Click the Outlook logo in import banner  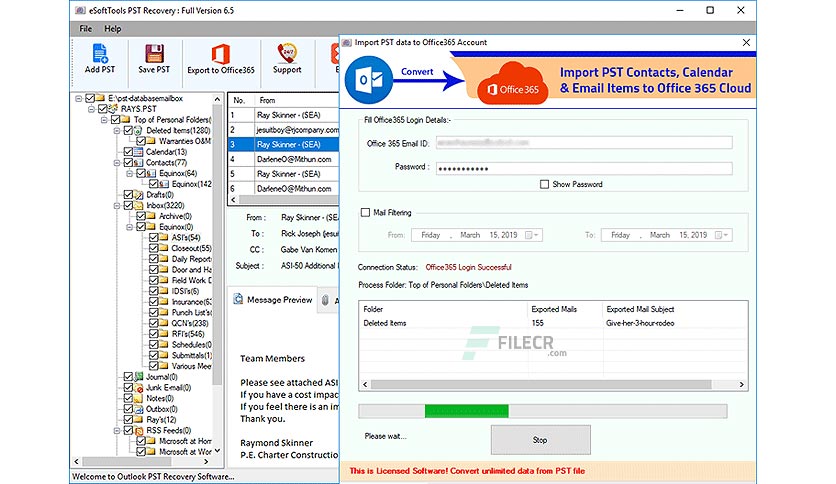click(x=368, y=80)
